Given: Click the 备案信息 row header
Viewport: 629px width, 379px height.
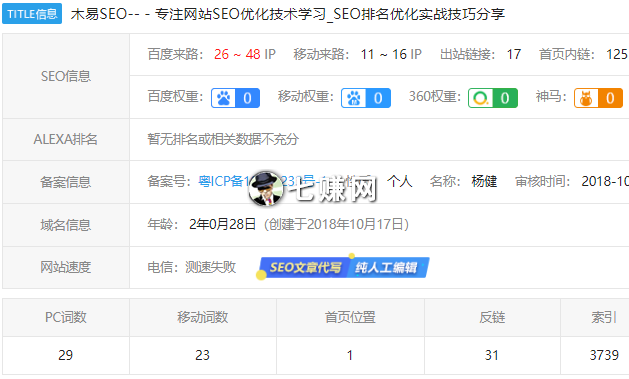Looking at the screenshot, I should tap(66, 182).
